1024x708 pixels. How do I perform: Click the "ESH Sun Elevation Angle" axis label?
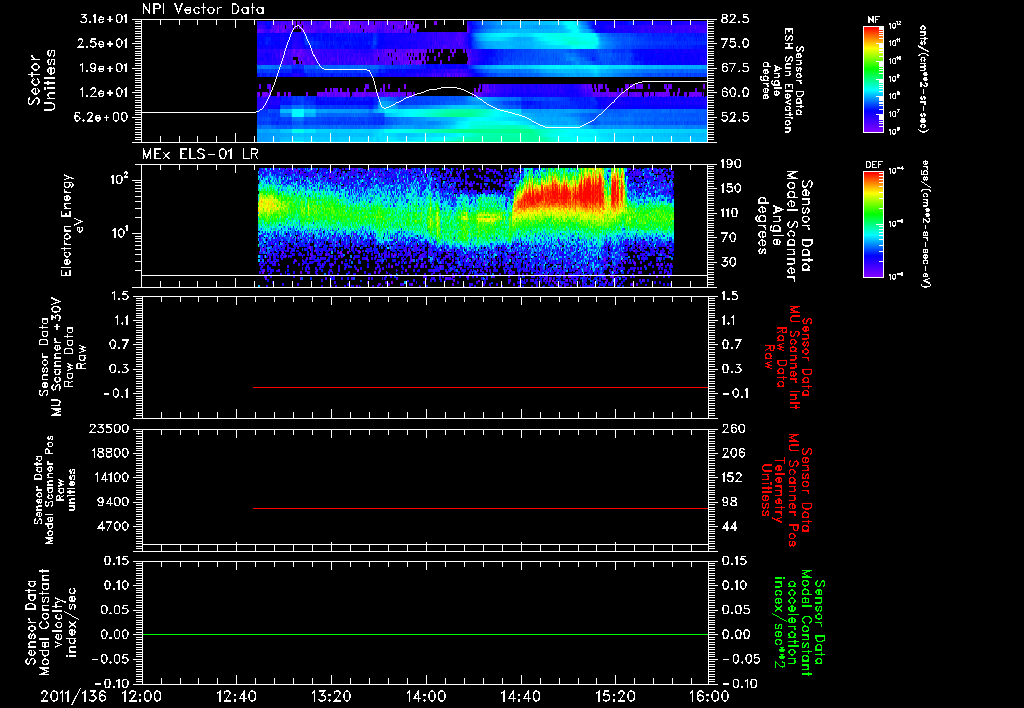[x=784, y=80]
